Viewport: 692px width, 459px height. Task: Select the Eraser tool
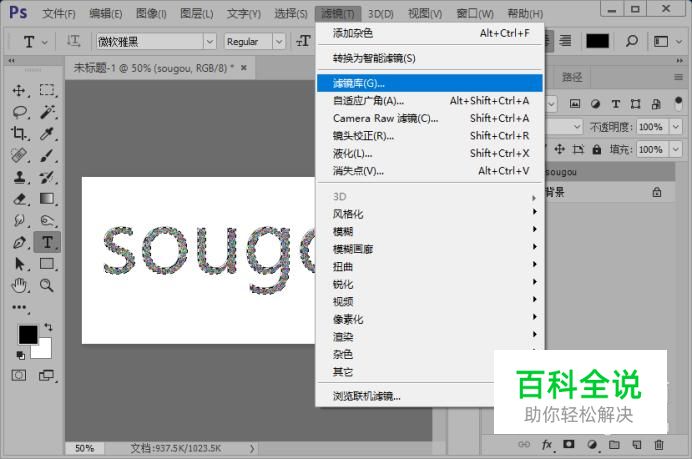19,199
